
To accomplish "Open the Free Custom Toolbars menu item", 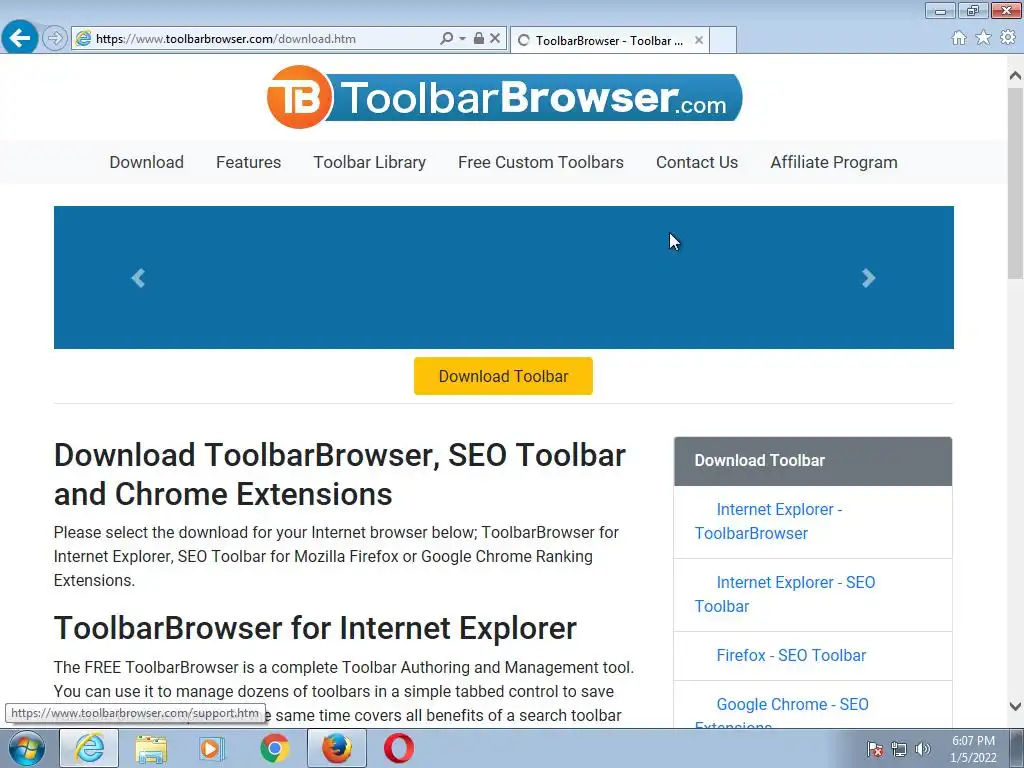I will (x=541, y=162).
